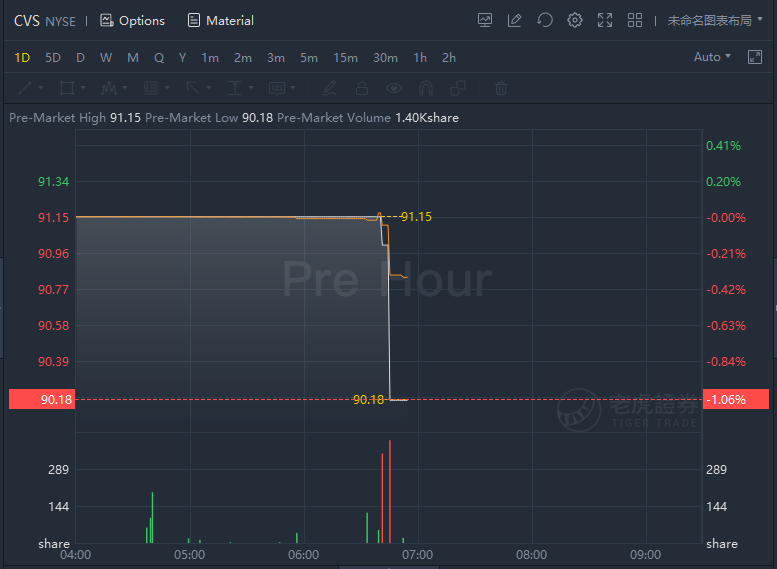Expand the shape tool options arrow
Image resolution: width=777 pixels, height=569 pixels.
pyautogui.click(x=83, y=88)
